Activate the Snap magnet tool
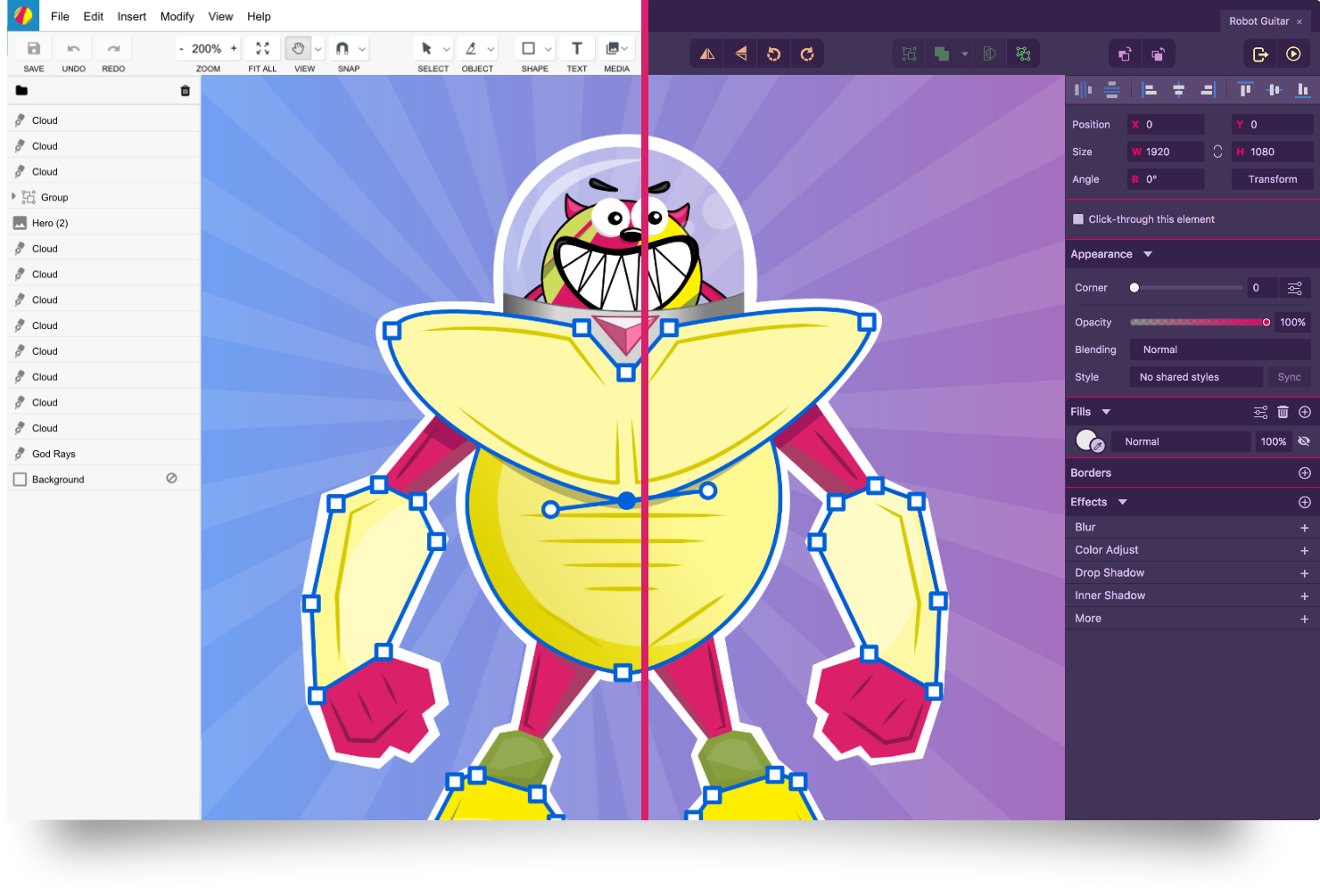This screenshot has height=896, width=1320. [342, 49]
